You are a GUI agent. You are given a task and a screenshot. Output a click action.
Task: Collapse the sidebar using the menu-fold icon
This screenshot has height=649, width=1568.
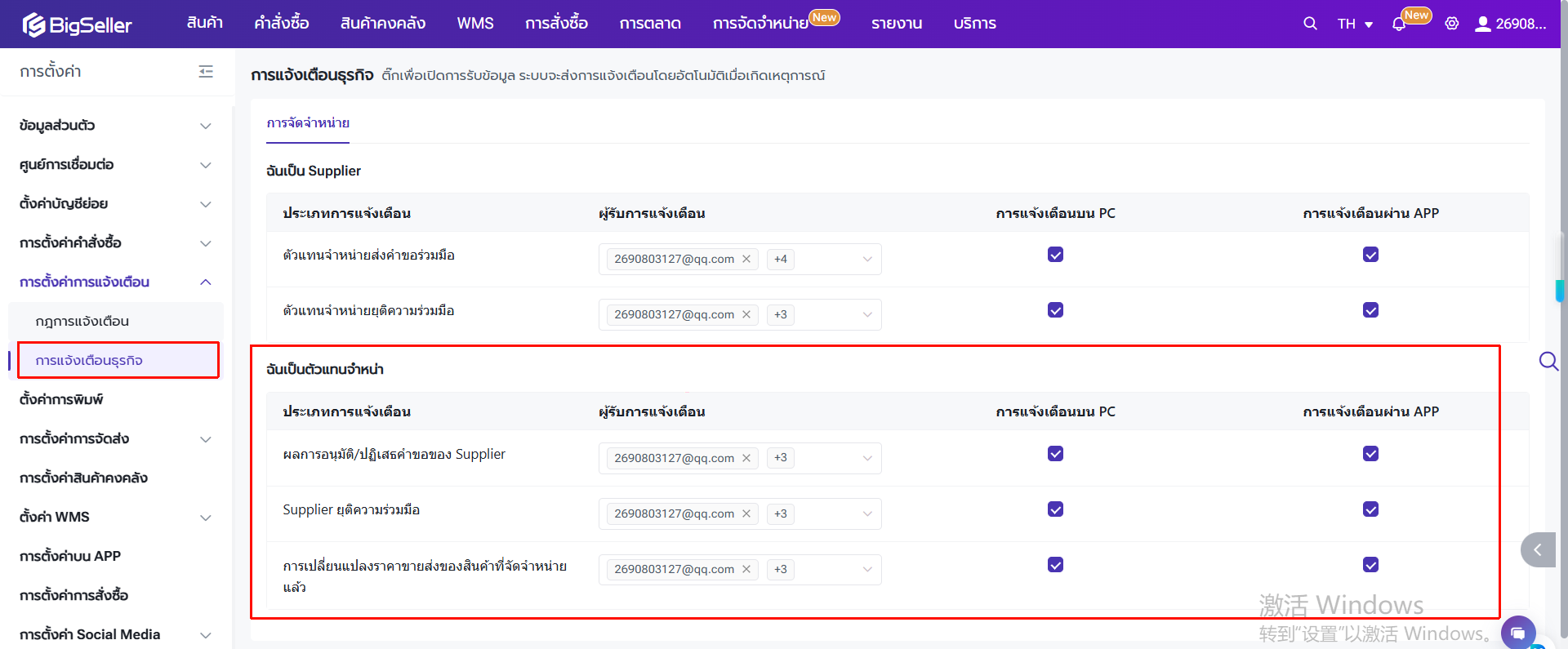[x=206, y=72]
